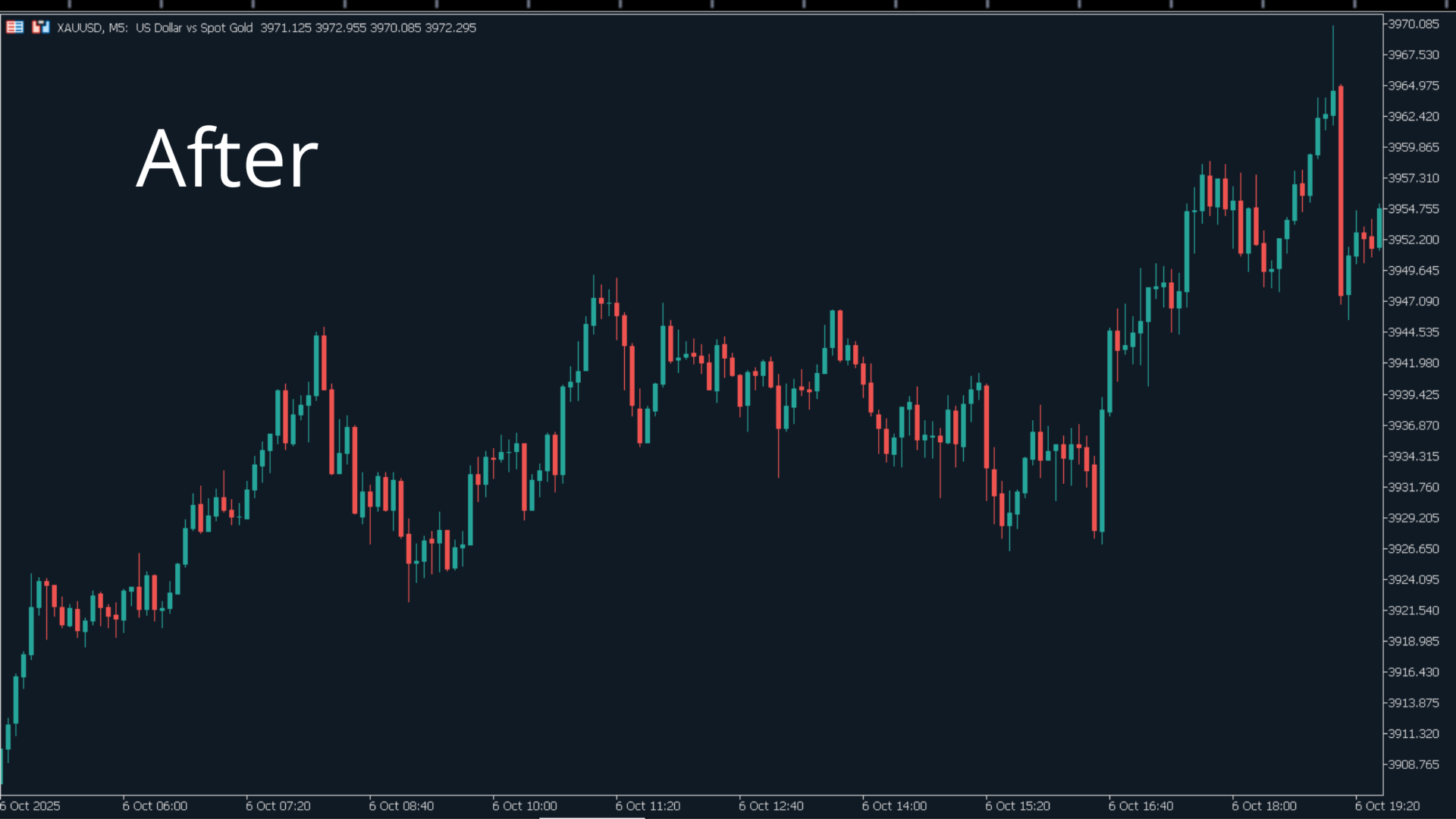Click the 6 Oct 19:20 time label
Image resolution: width=1456 pixels, height=819 pixels.
click(1387, 806)
